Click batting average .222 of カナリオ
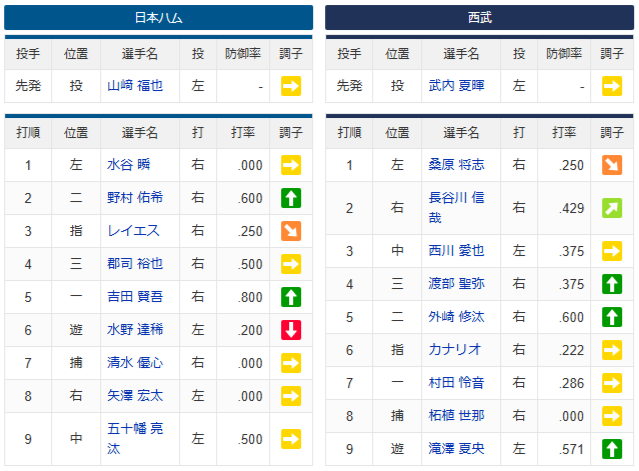The width and height of the screenshot is (639, 471). (x=571, y=350)
